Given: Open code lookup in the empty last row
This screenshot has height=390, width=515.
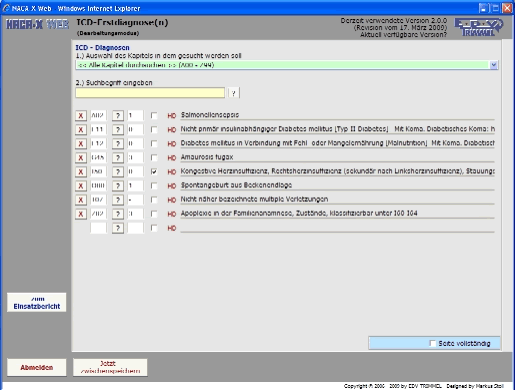Looking at the screenshot, I should [118, 228].
